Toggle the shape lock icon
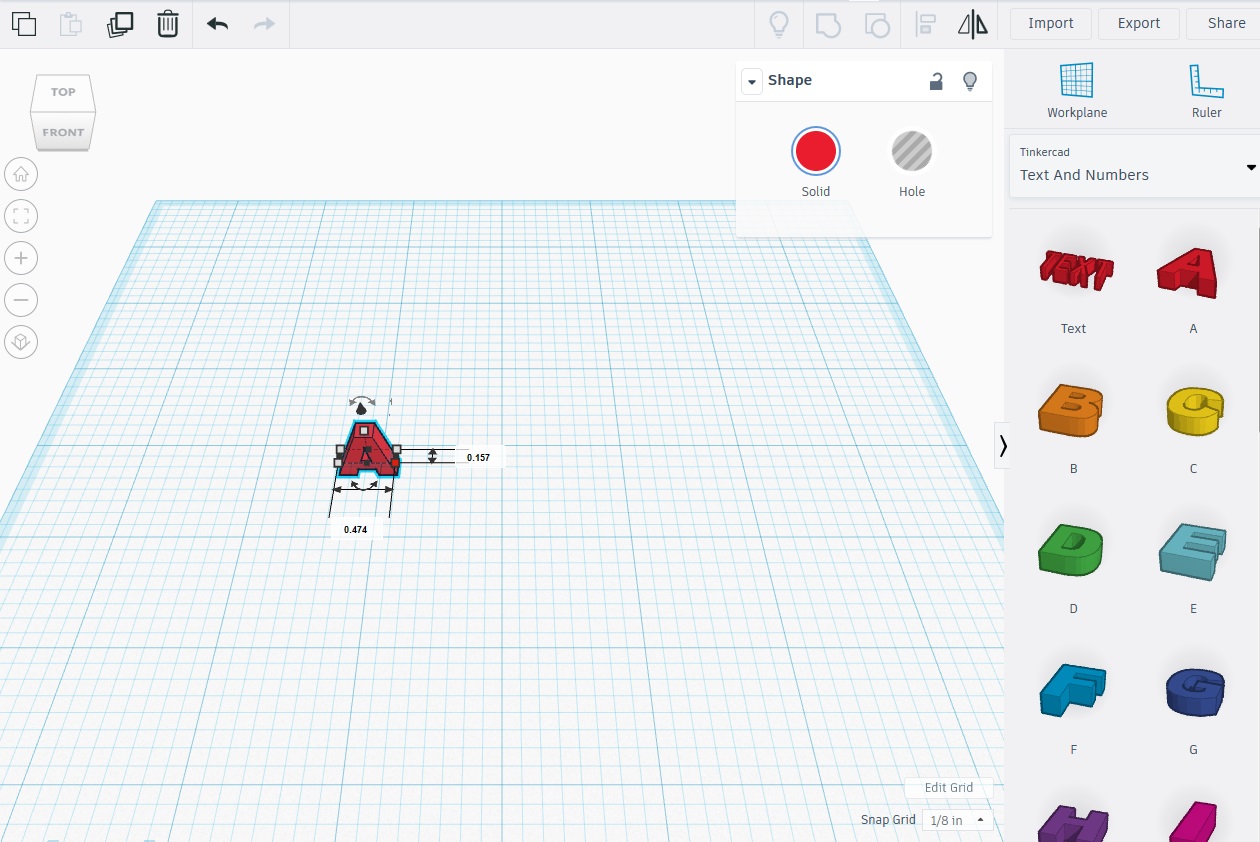The image size is (1260, 842). (x=936, y=81)
